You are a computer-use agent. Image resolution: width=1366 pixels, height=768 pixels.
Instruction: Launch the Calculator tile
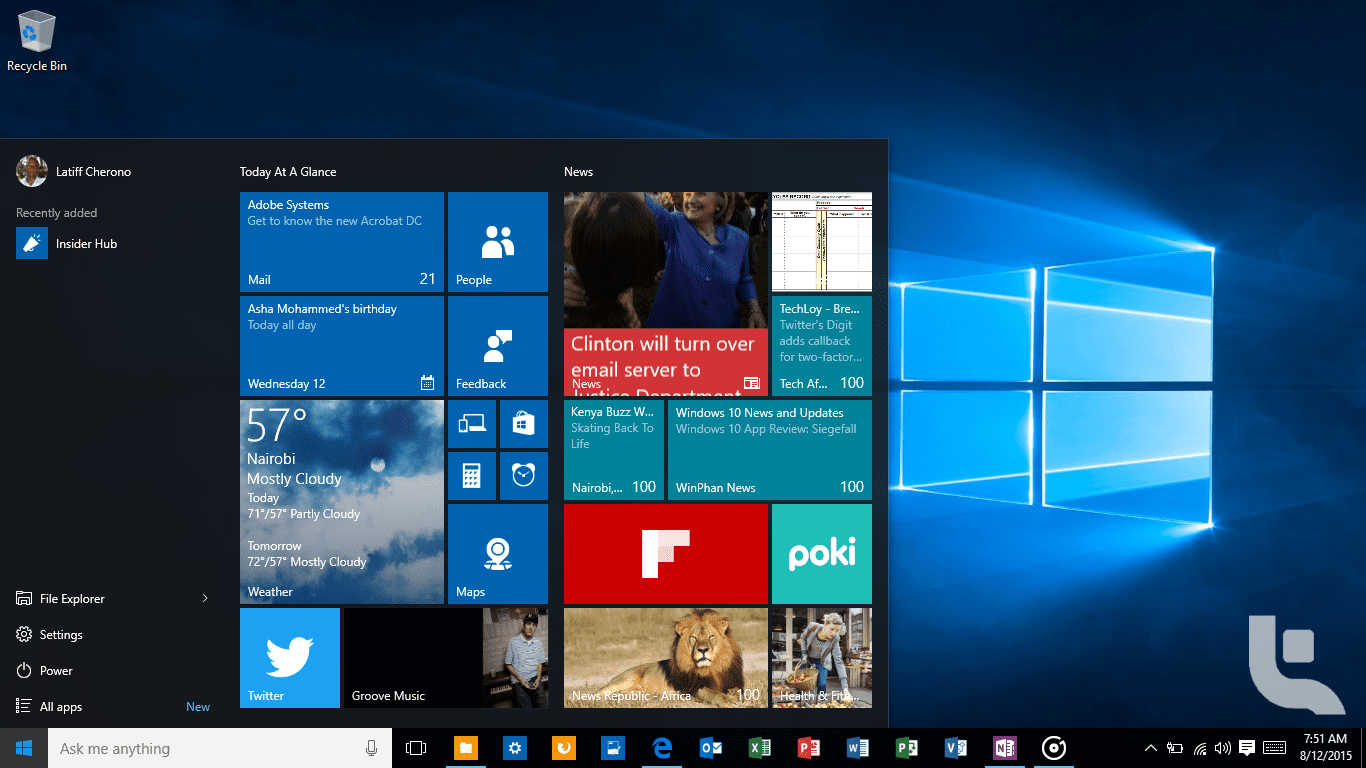(472, 476)
